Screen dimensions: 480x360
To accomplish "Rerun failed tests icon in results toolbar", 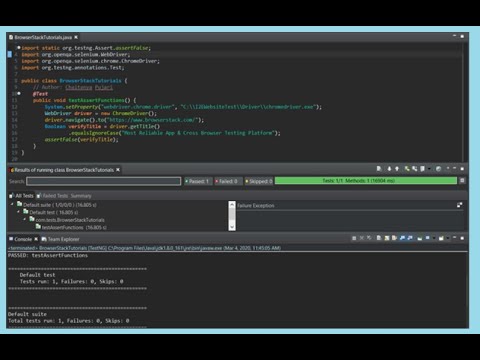I will pyautogui.click(x=415, y=169).
